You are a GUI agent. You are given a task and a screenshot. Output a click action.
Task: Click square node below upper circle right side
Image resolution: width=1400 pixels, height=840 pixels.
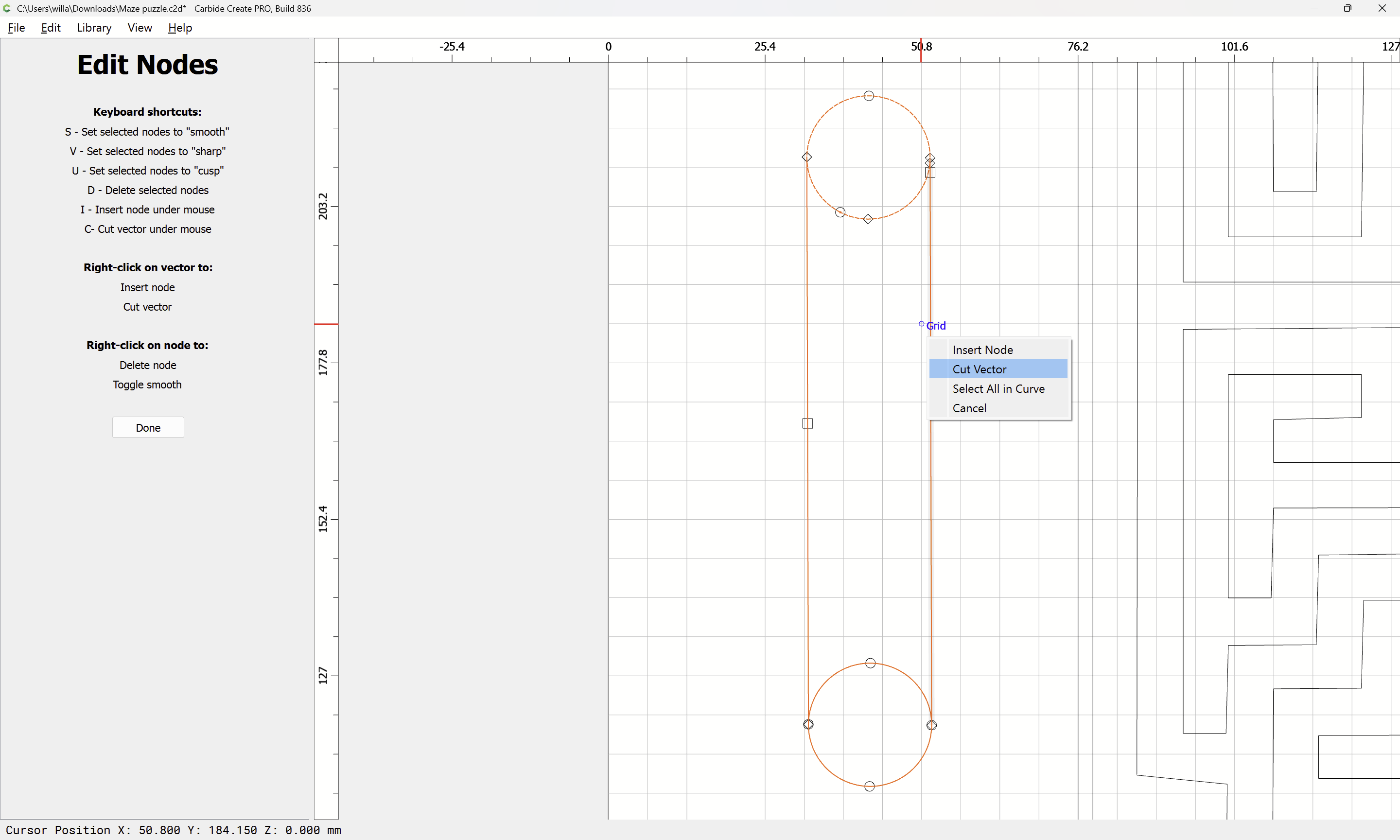930,173
